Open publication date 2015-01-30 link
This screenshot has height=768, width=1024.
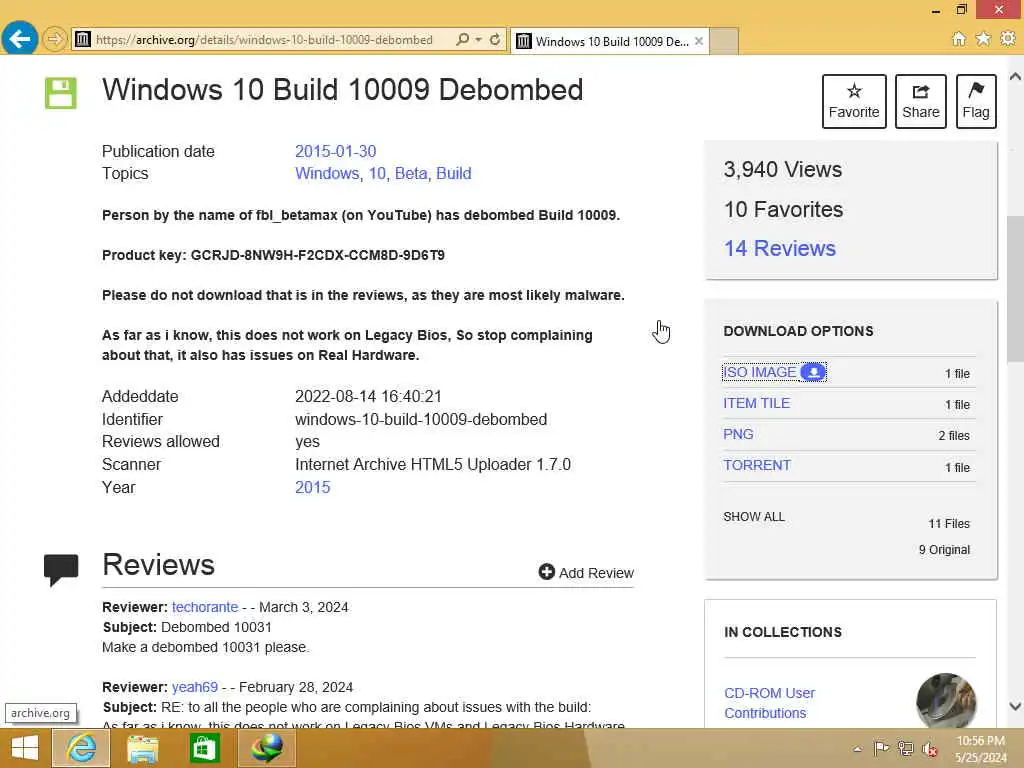pyautogui.click(x=335, y=152)
